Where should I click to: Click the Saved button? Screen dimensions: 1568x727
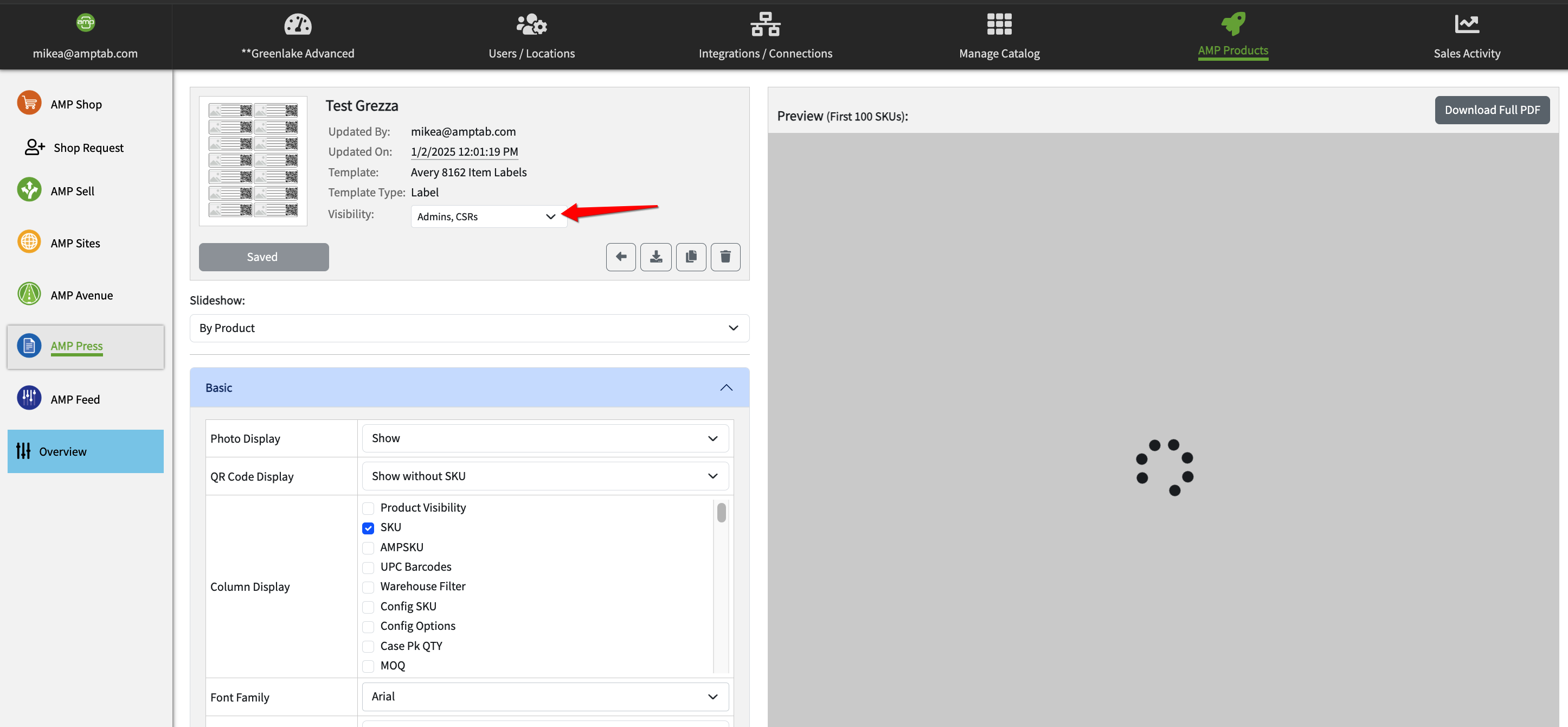[263, 257]
